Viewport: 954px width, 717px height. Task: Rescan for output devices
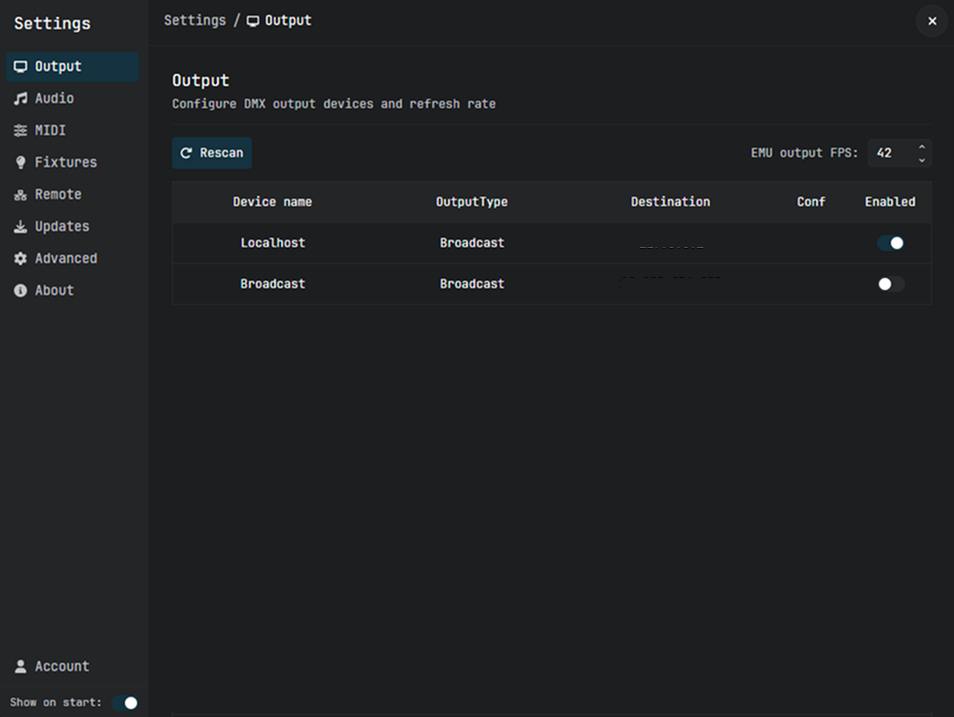(x=212, y=153)
